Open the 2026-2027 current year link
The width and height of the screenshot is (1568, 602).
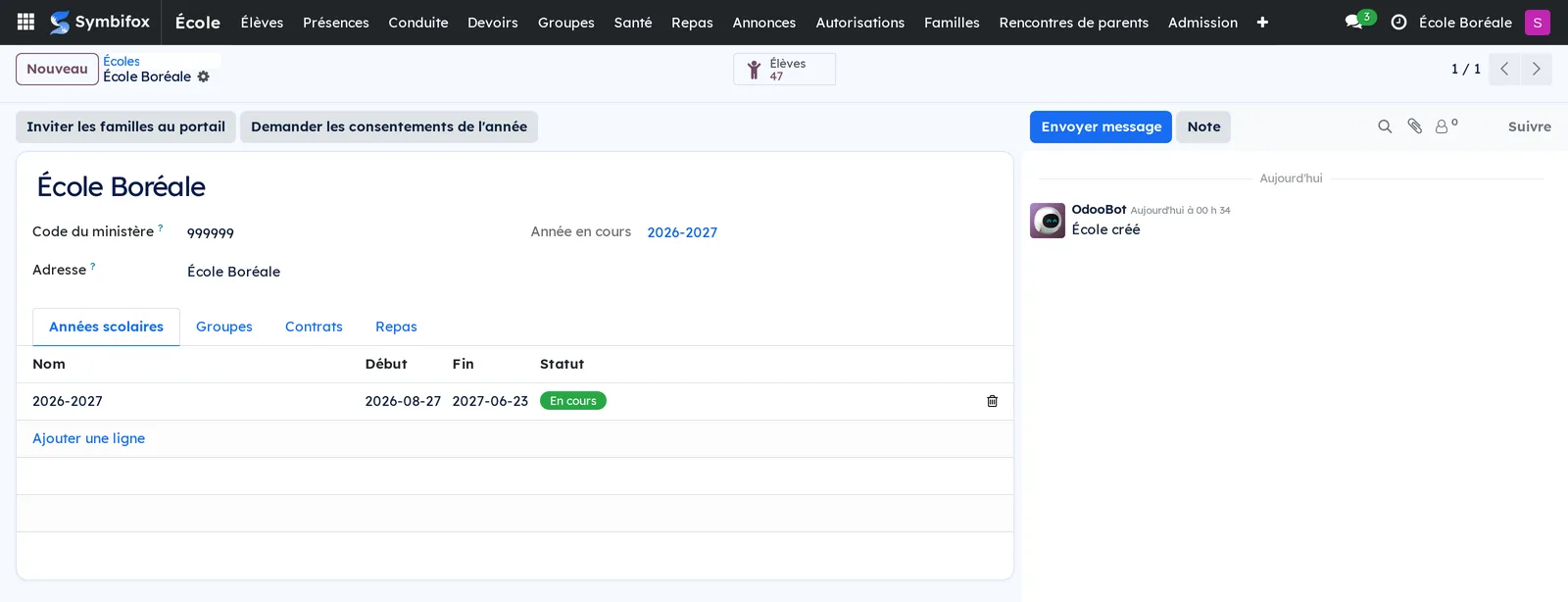click(x=682, y=232)
